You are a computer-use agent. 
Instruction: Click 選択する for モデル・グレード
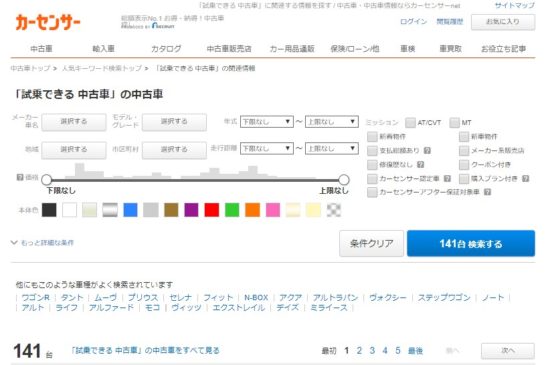click(x=174, y=122)
